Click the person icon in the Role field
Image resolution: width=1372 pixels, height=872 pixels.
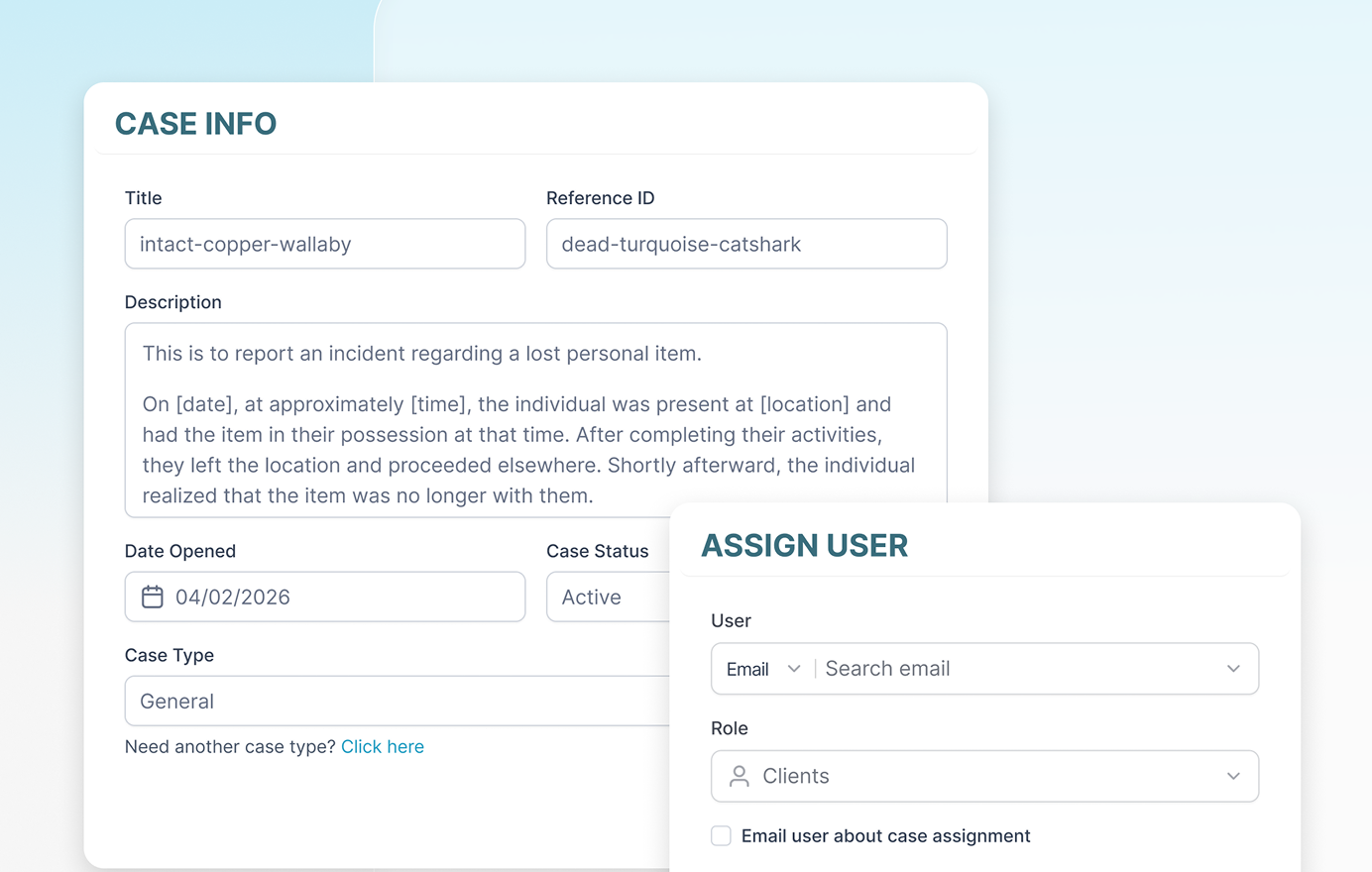[x=738, y=776]
